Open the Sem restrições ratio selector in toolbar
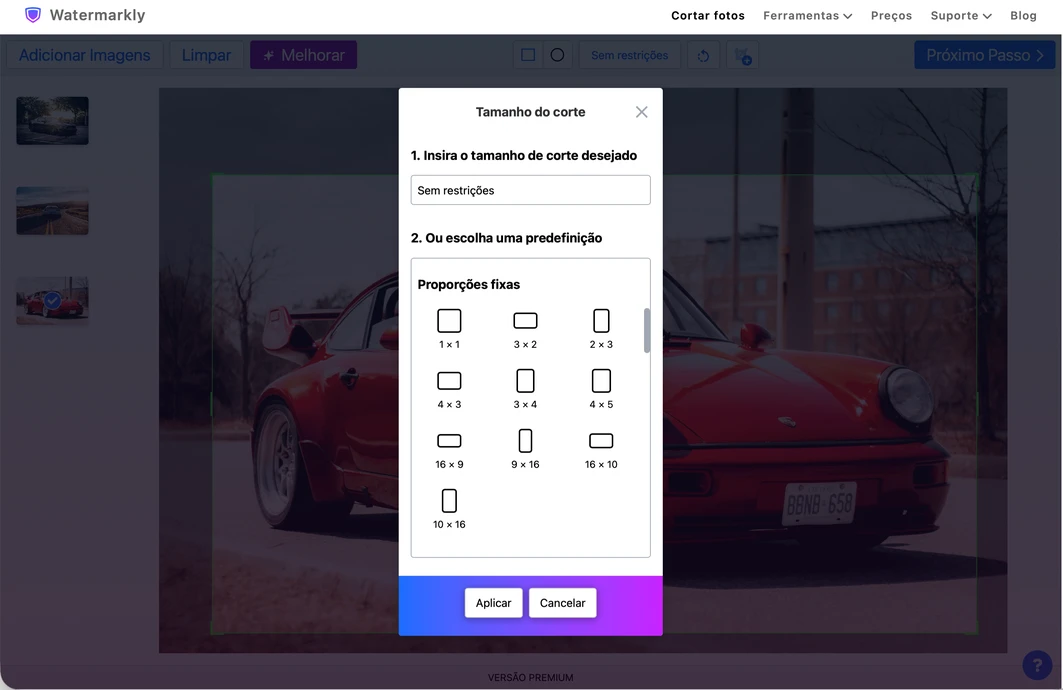The image size is (1063, 690). click(x=629, y=55)
